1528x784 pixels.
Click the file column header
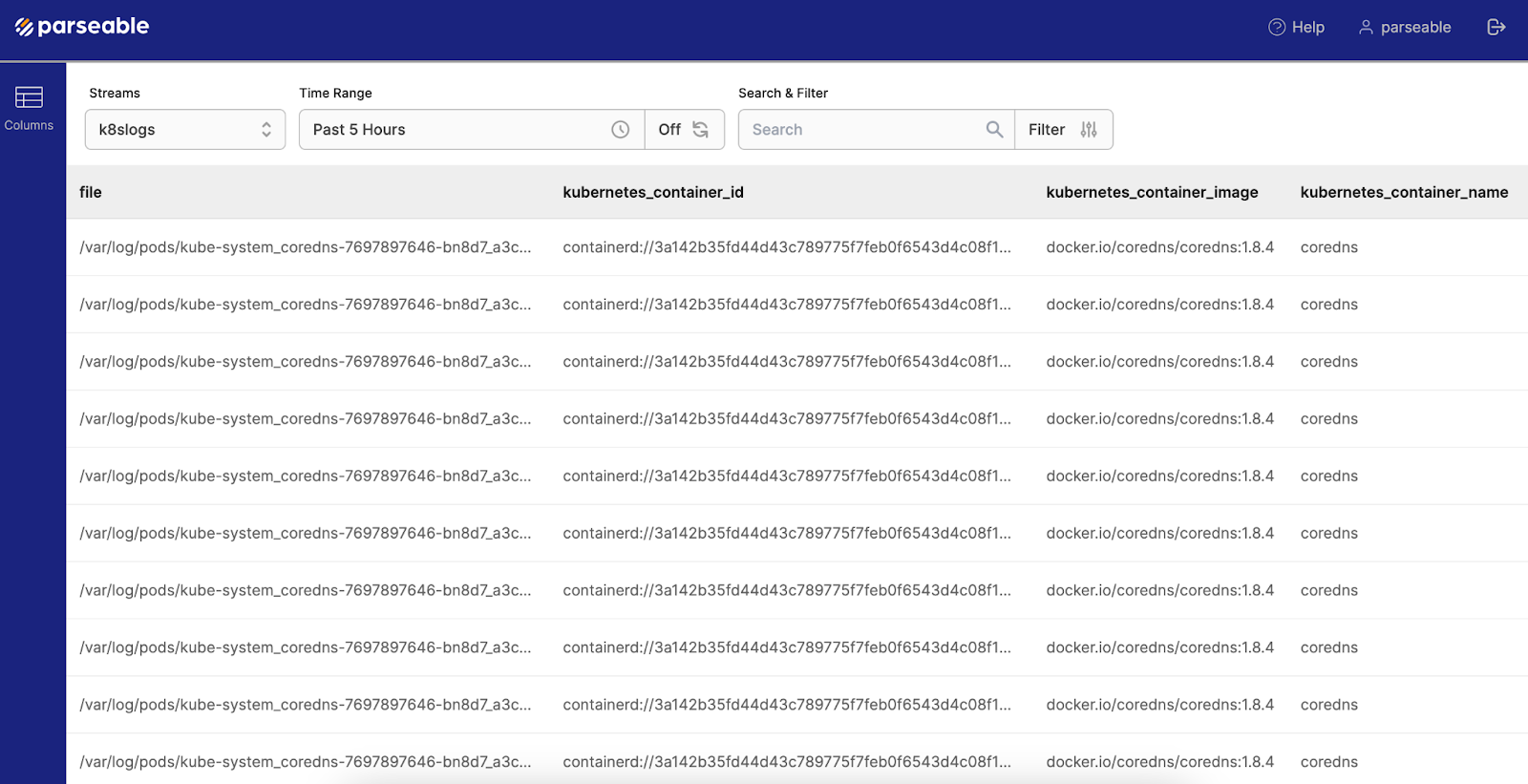pyautogui.click(x=91, y=192)
